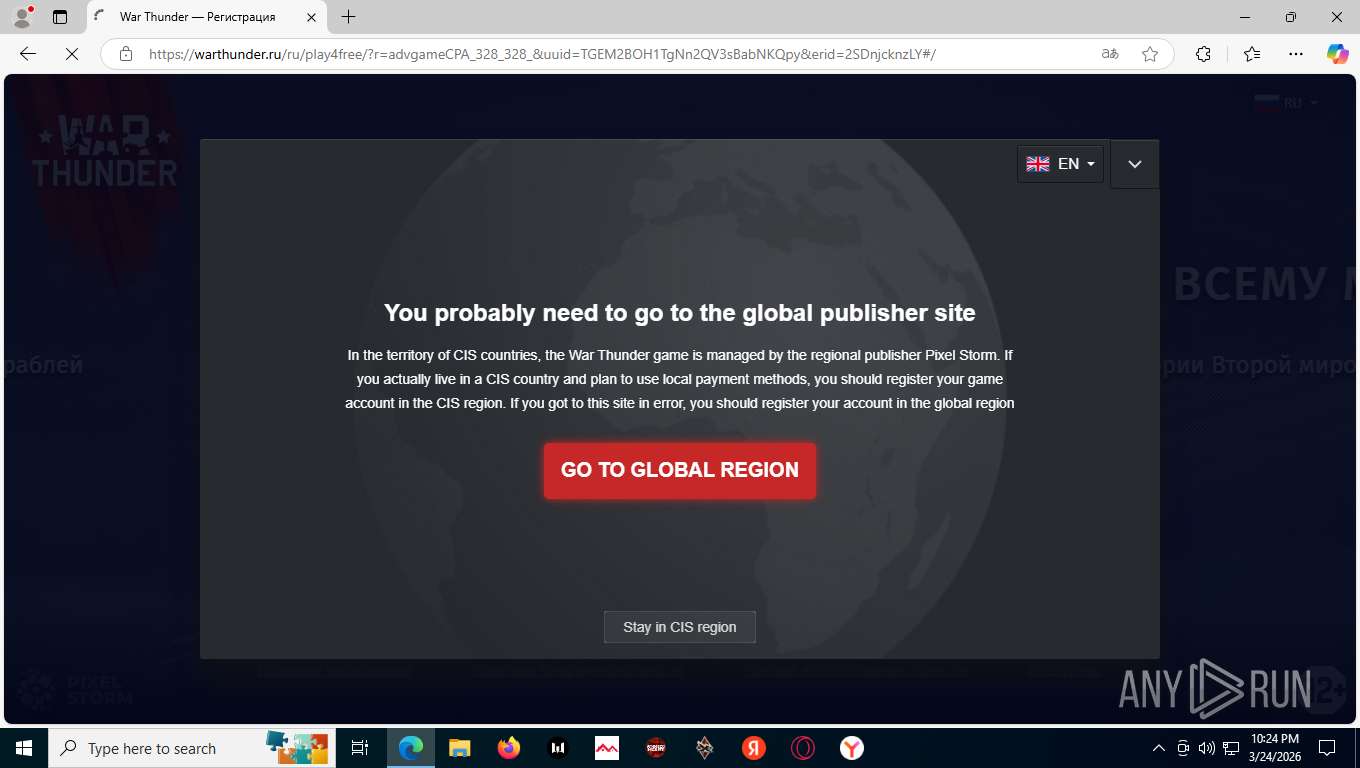View site information lock icon
The height and width of the screenshot is (768, 1360).
pyautogui.click(x=126, y=54)
